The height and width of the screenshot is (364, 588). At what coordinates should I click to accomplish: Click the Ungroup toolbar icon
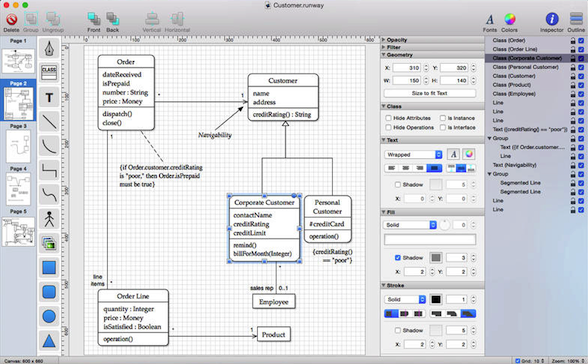click(x=53, y=19)
